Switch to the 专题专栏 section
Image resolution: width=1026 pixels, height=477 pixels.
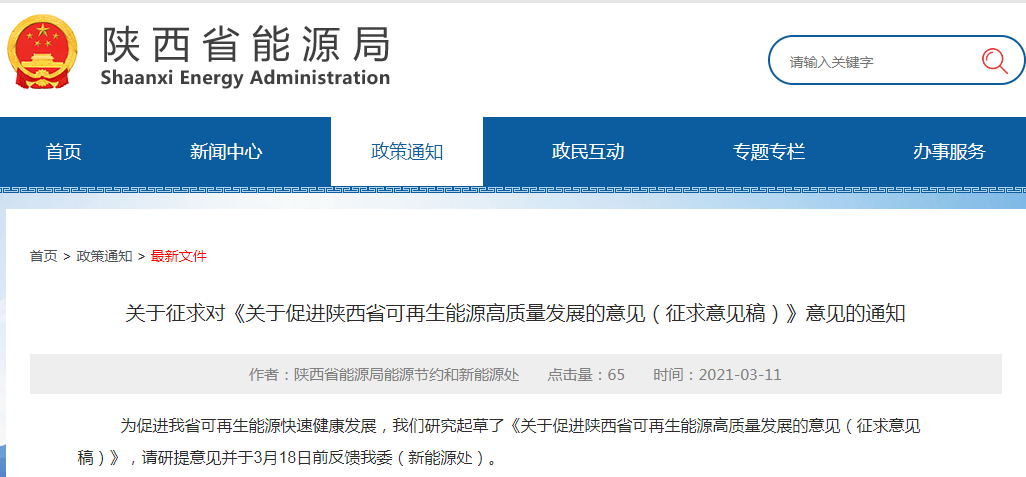[769, 152]
